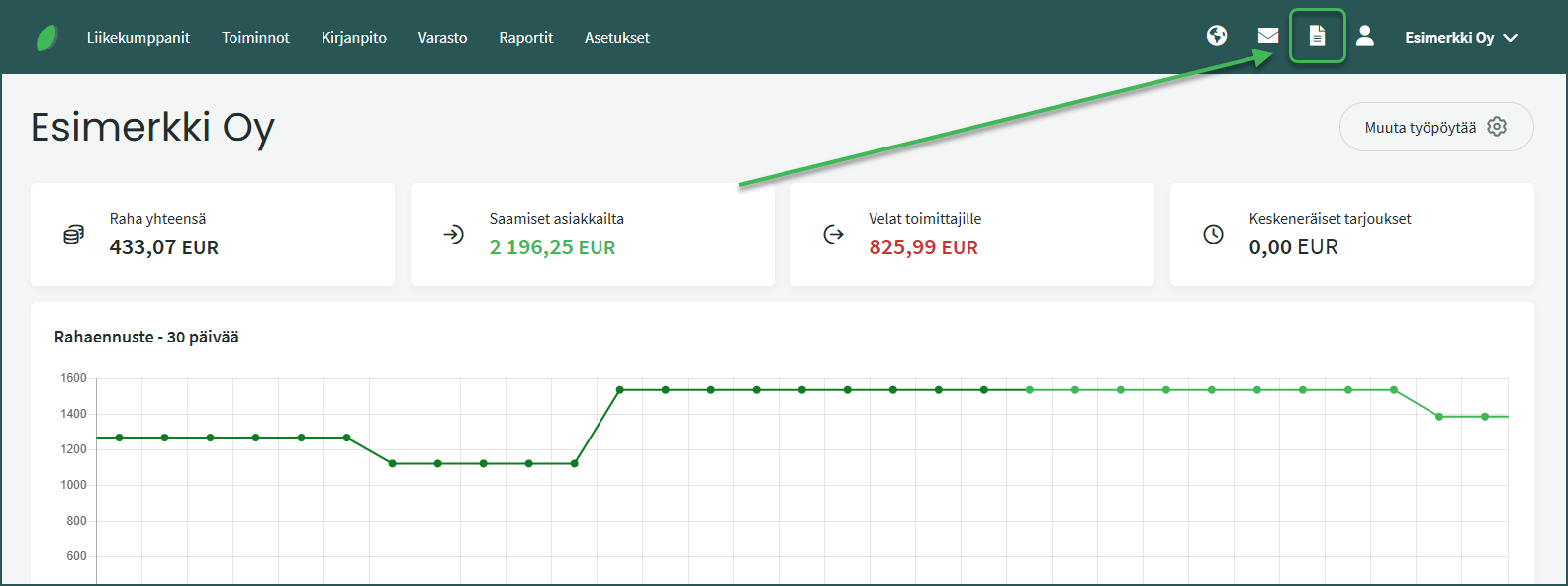Open the envelope messages icon

pyautogui.click(x=1267, y=36)
